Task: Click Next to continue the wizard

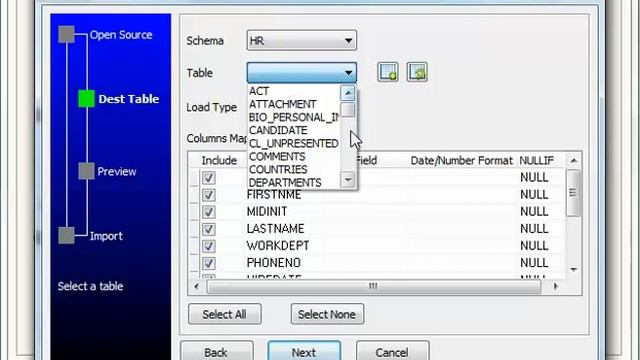Action: click(304, 351)
